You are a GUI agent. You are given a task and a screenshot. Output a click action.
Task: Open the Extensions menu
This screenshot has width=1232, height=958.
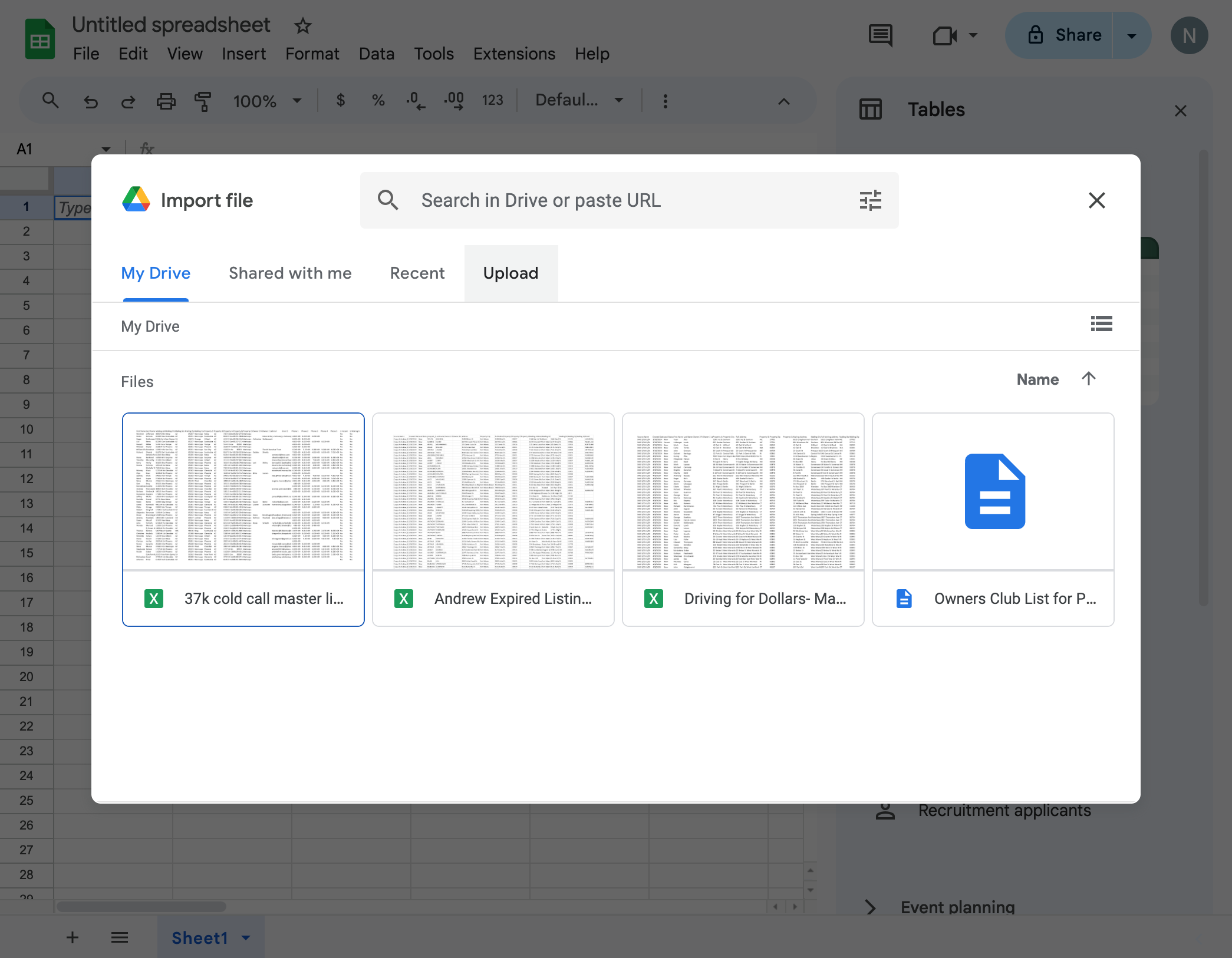point(514,54)
